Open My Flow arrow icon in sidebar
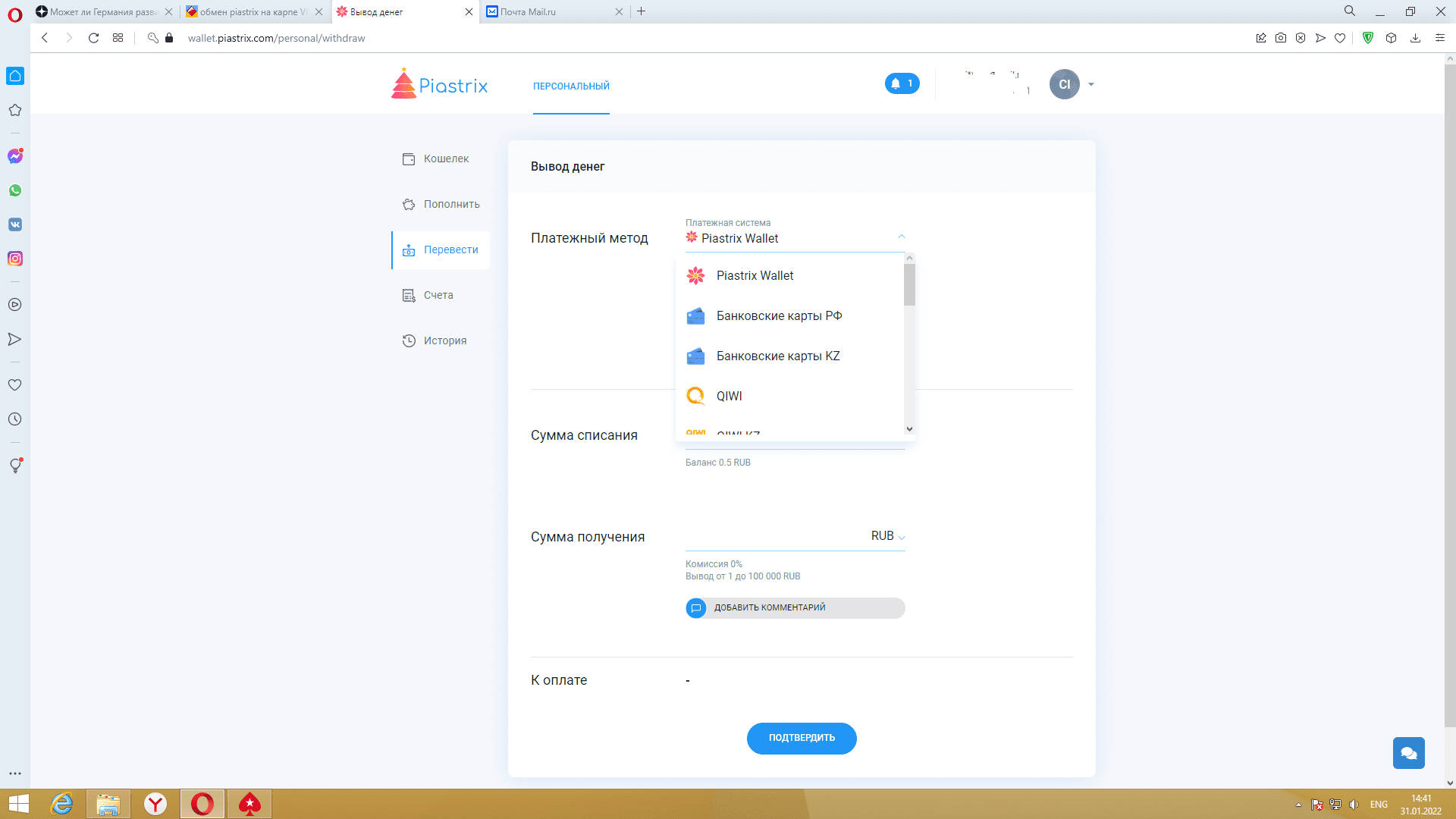This screenshot has height=819, width=1456. (14, 339)
